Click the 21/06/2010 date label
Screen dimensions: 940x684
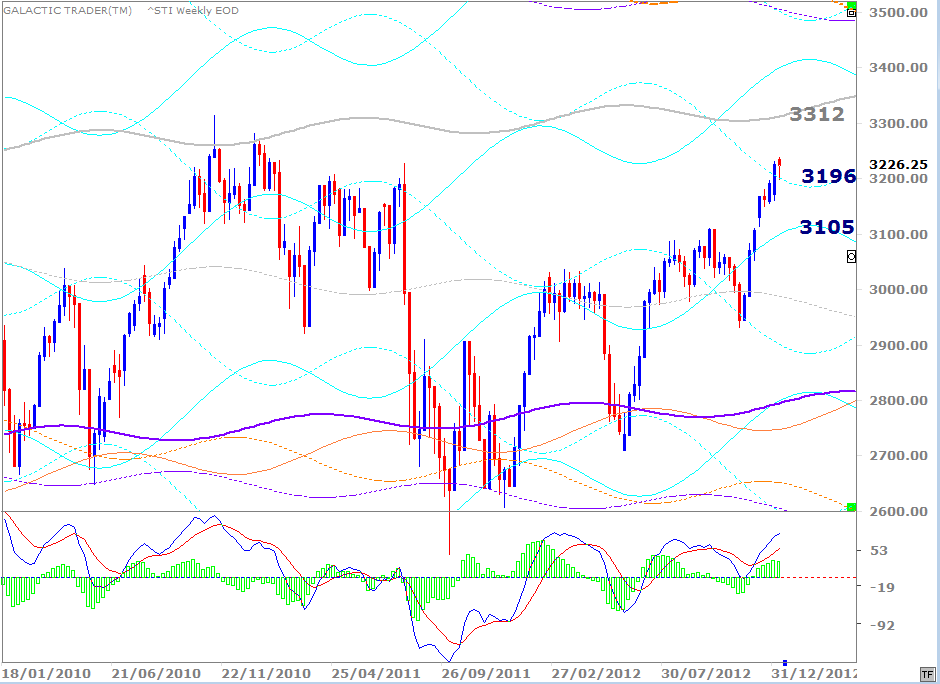click(157, 673)
